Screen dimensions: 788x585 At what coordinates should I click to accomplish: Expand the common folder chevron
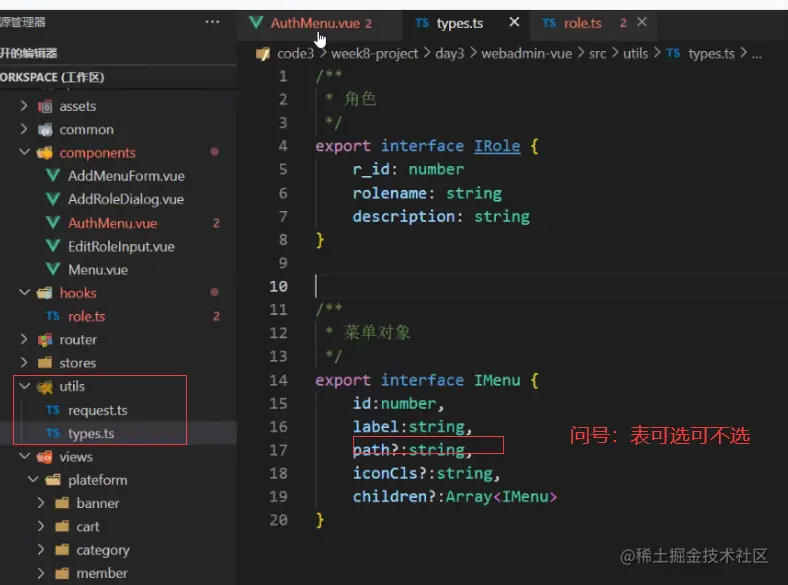(x=24, y=129)
